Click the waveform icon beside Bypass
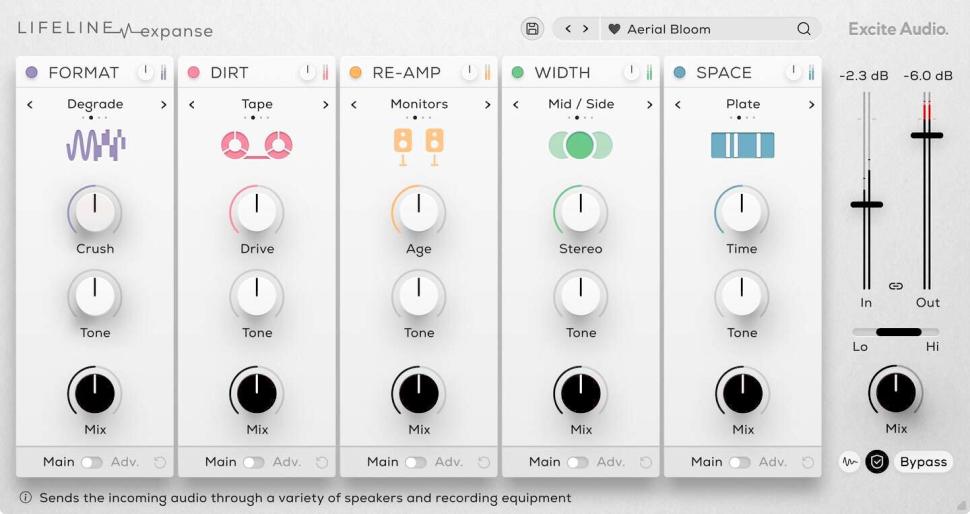 coord(850,461)
